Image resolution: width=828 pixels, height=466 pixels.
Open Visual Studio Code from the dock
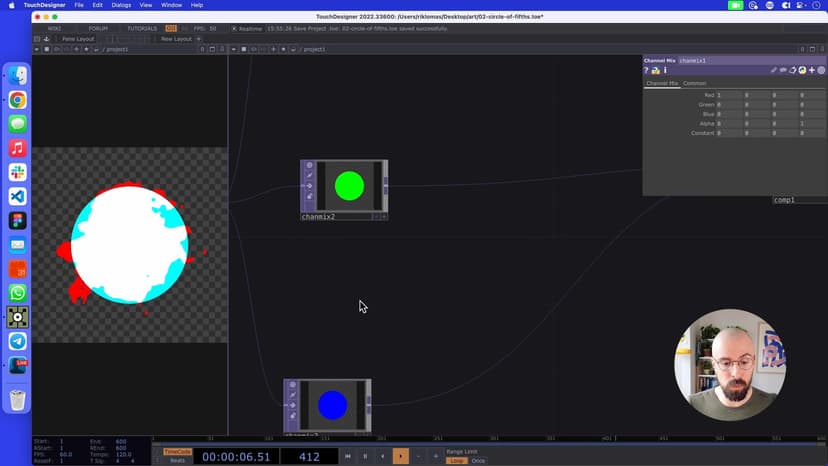[17, 197]
